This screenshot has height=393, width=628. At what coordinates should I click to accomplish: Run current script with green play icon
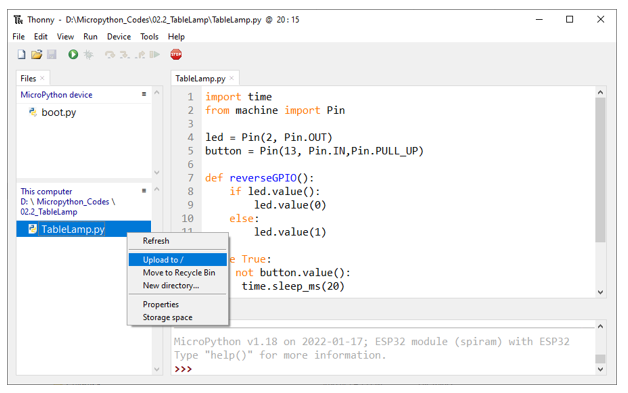(x=73, y=54)
